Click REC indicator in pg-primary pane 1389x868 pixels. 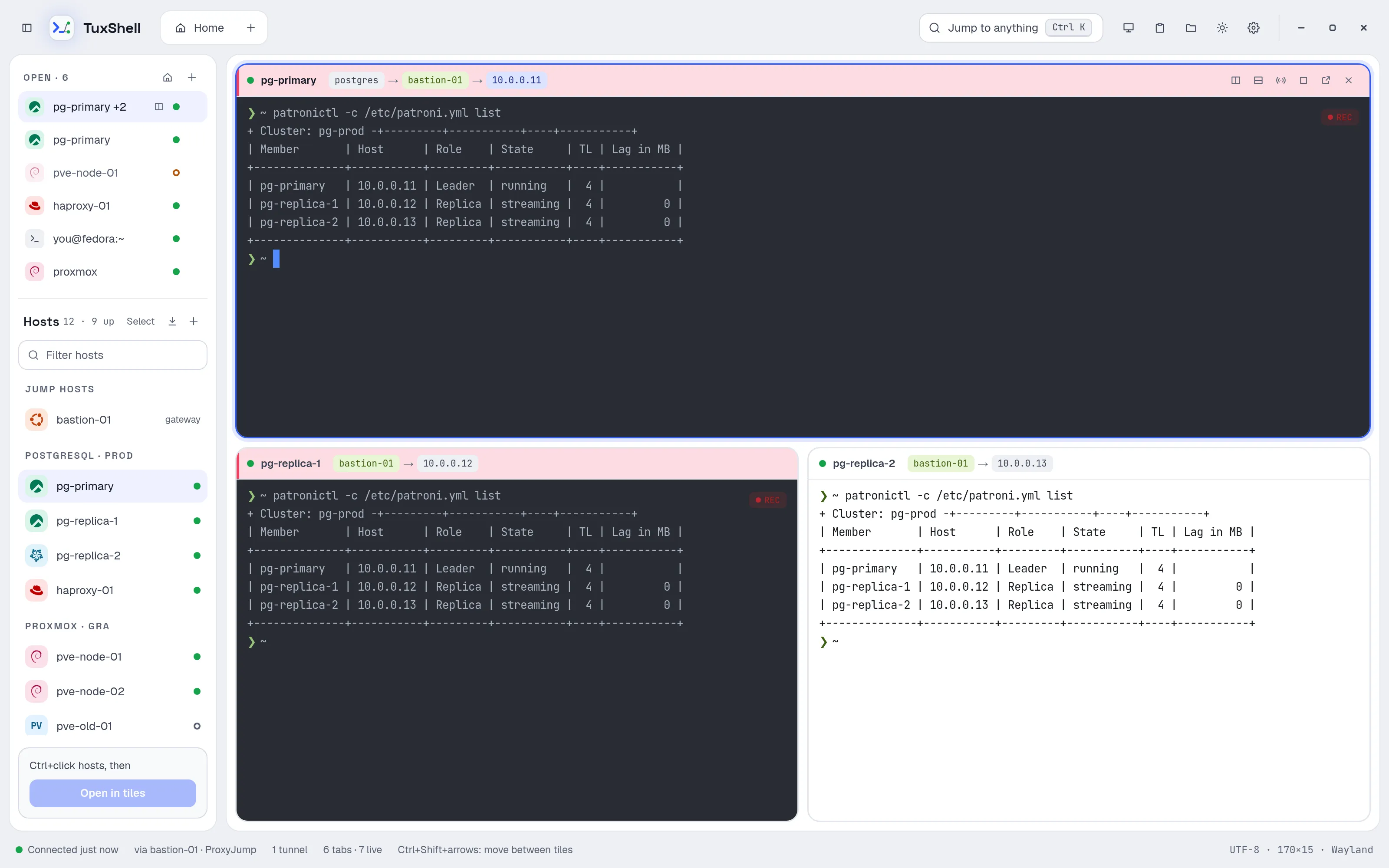1340,117
